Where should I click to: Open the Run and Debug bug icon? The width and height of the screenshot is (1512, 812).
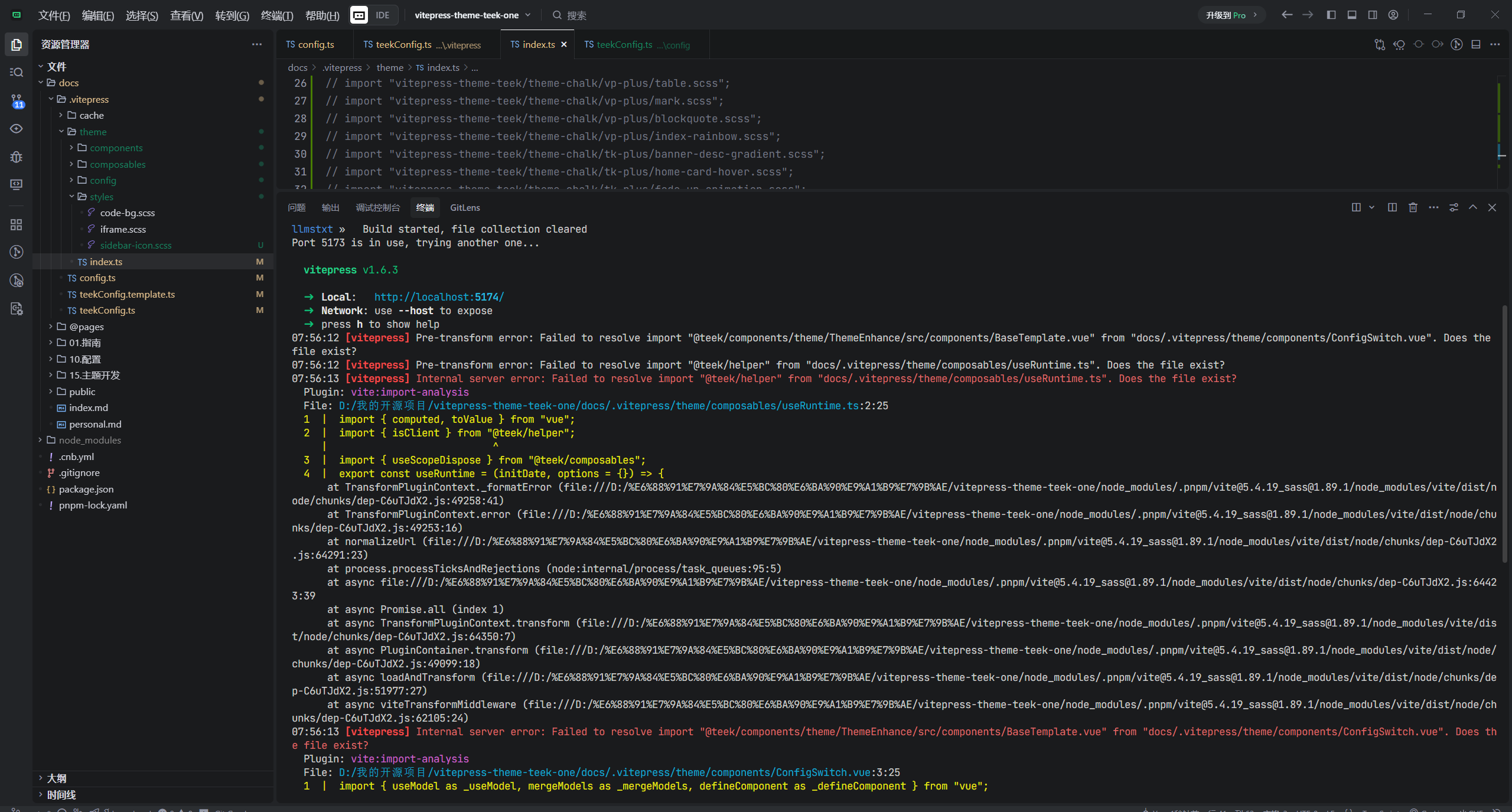point(17,157)
